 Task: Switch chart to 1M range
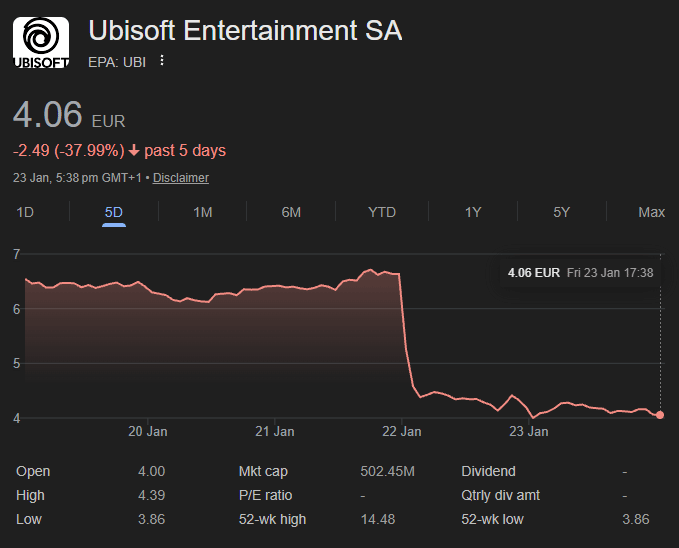(x=202, y=212)
